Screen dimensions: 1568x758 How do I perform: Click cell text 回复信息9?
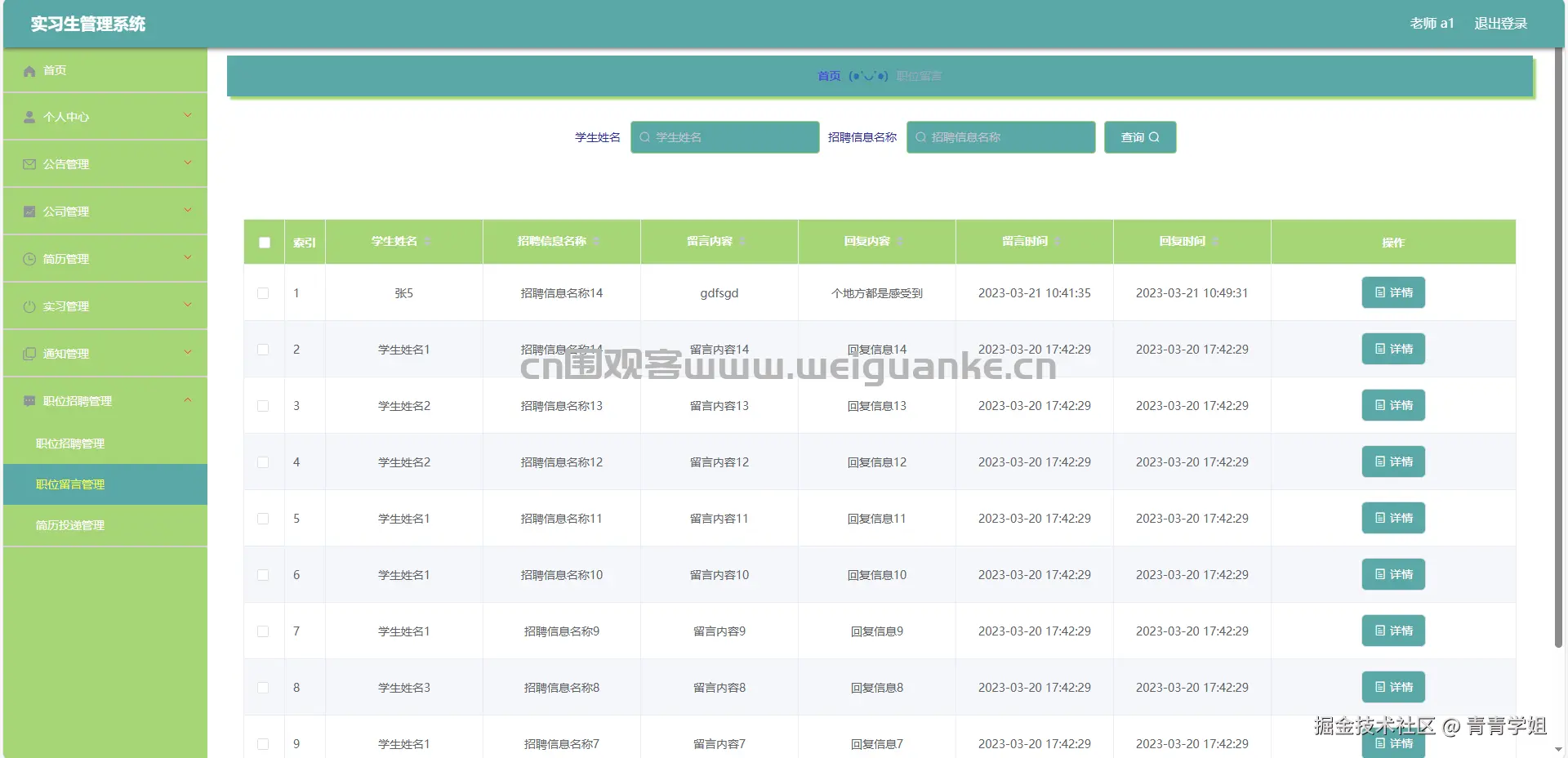point(877,631)
